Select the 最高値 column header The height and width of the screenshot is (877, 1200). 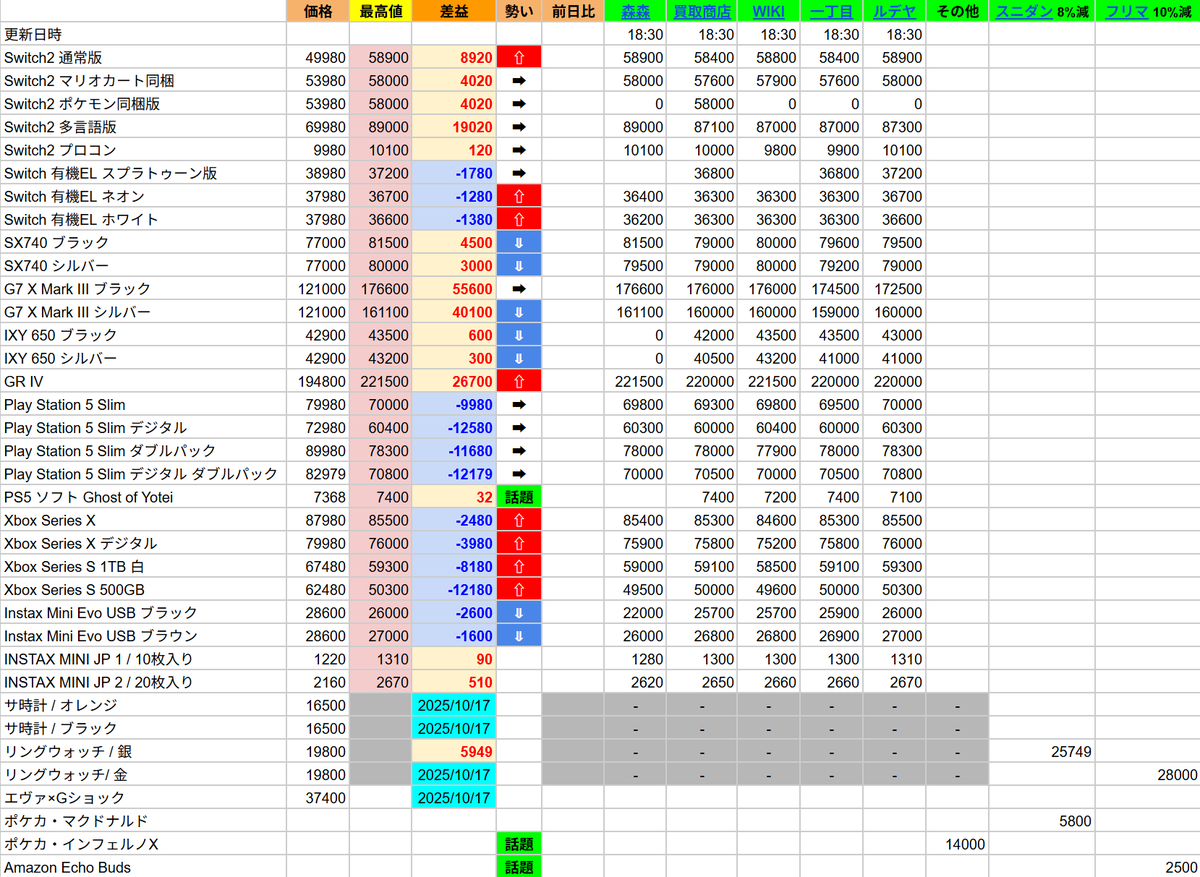point(380,11)
